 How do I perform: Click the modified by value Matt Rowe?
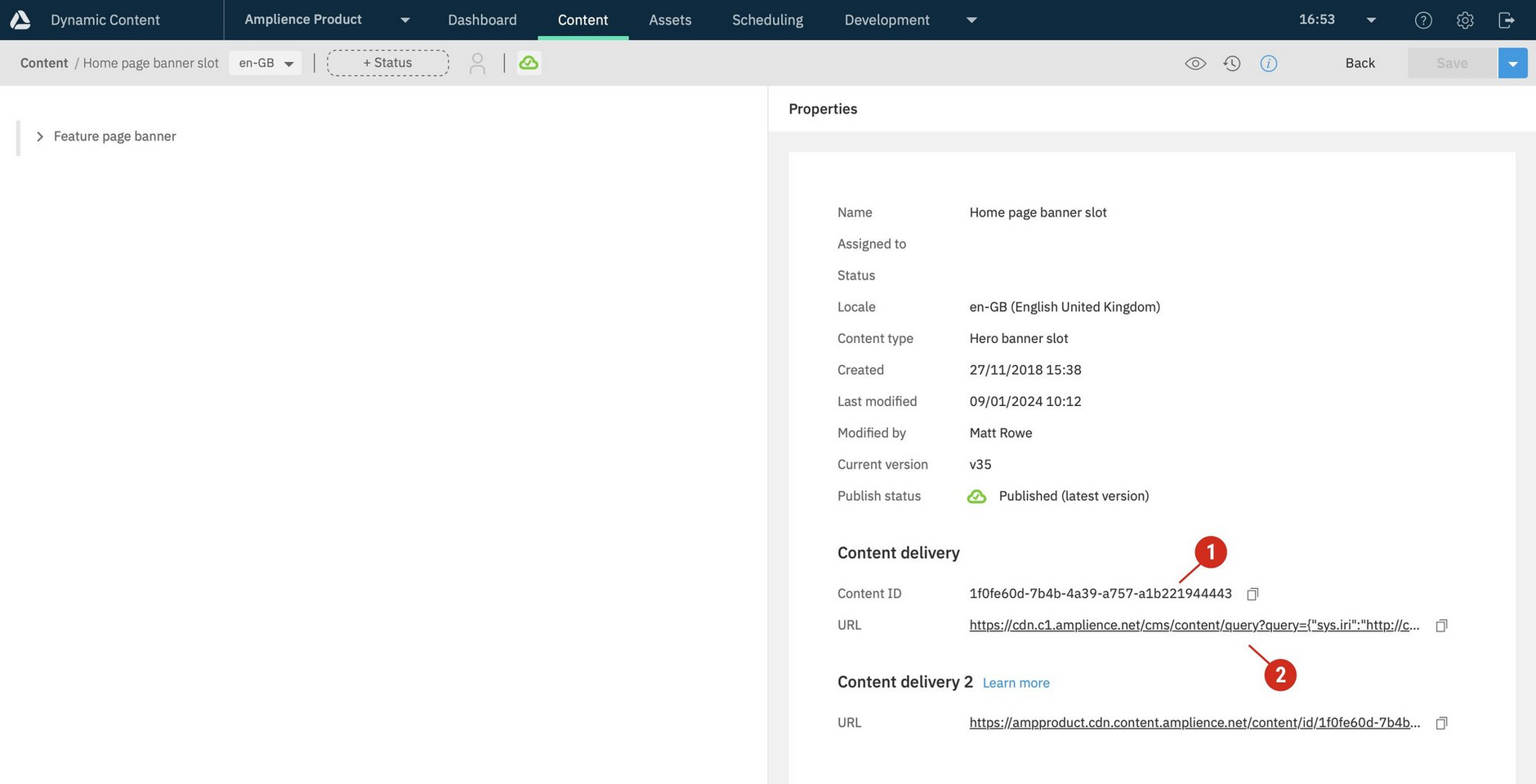[x=1001, y=433]
